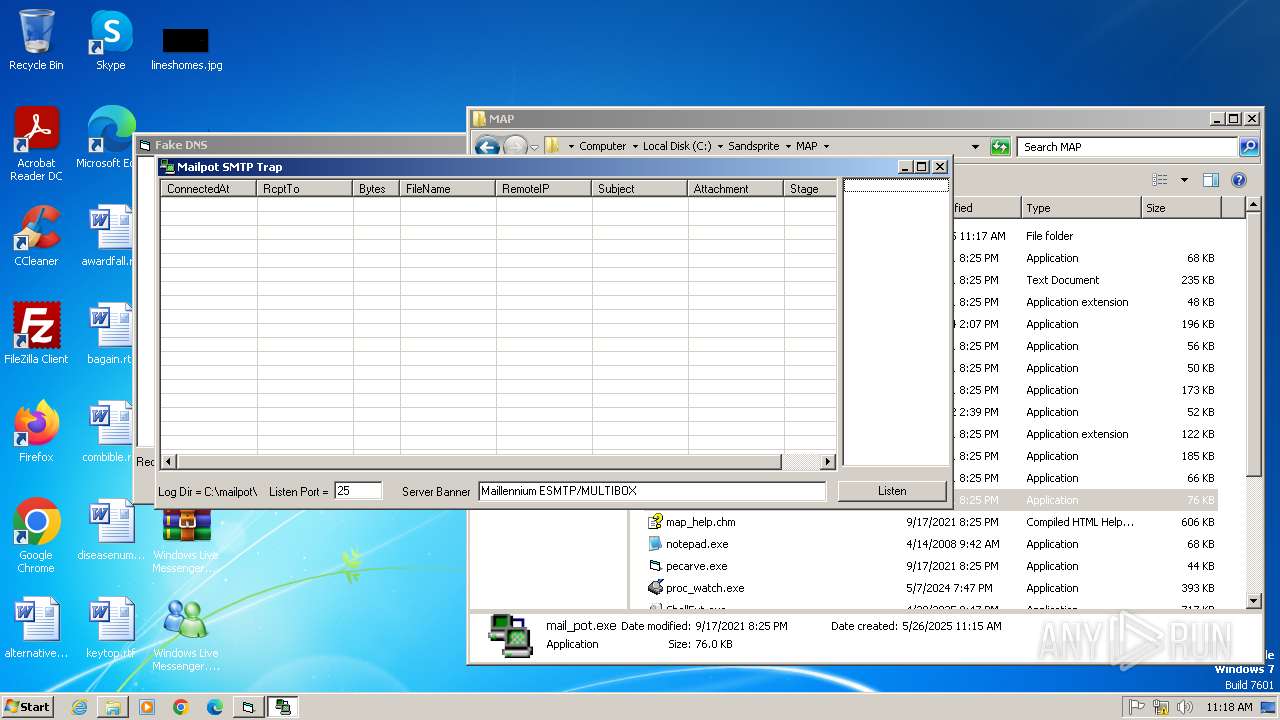Select combible document on desktop
1280x720 pixels.
point(108,432)
